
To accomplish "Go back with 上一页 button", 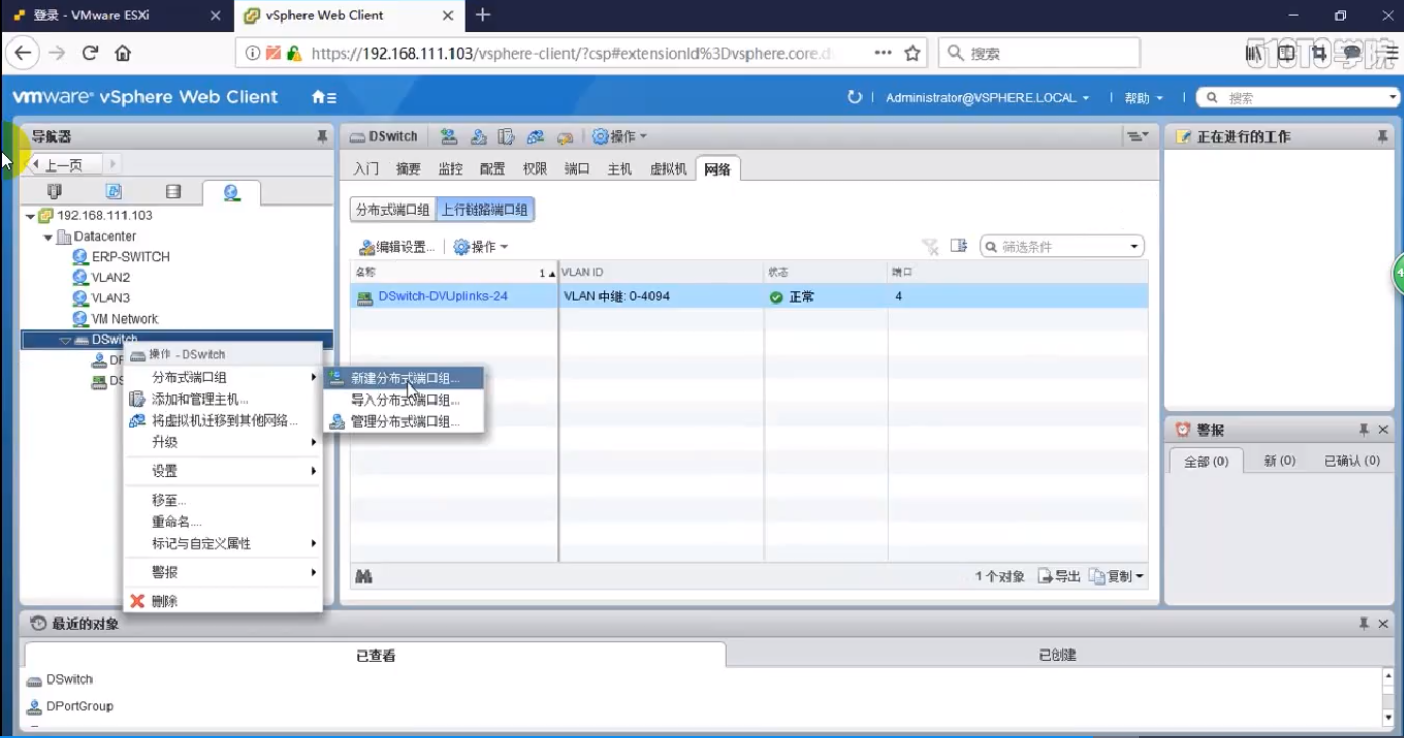I will pyautogui.click(x=67, y=165).
